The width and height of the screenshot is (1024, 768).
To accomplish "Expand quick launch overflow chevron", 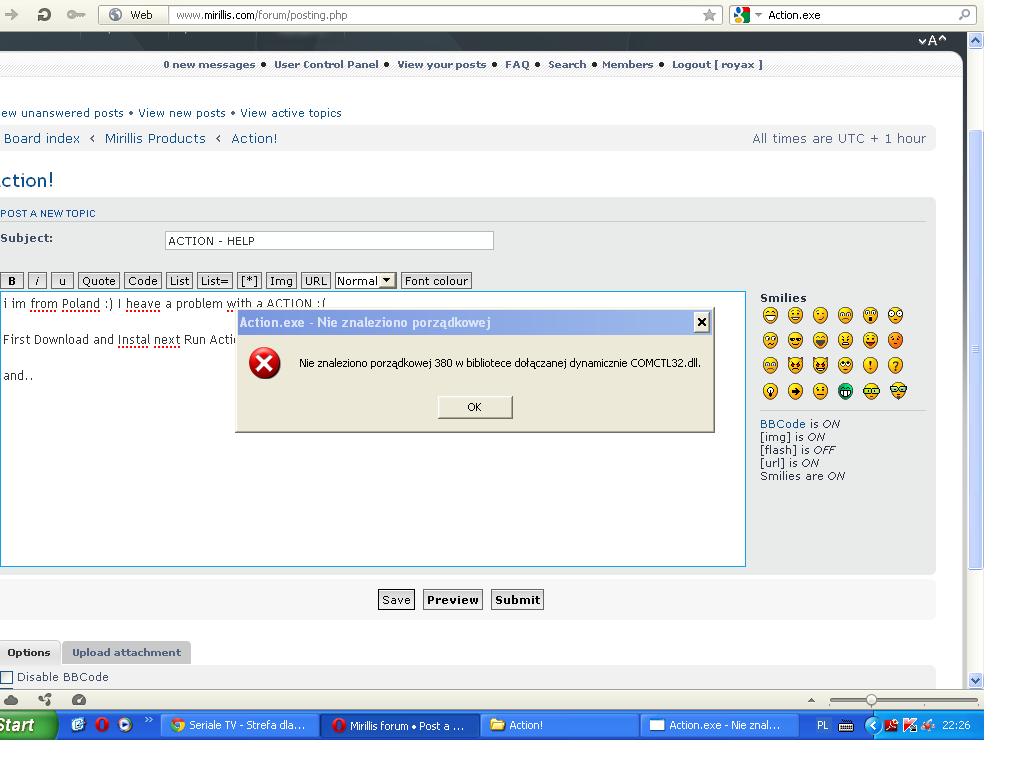I will point(148,720).
